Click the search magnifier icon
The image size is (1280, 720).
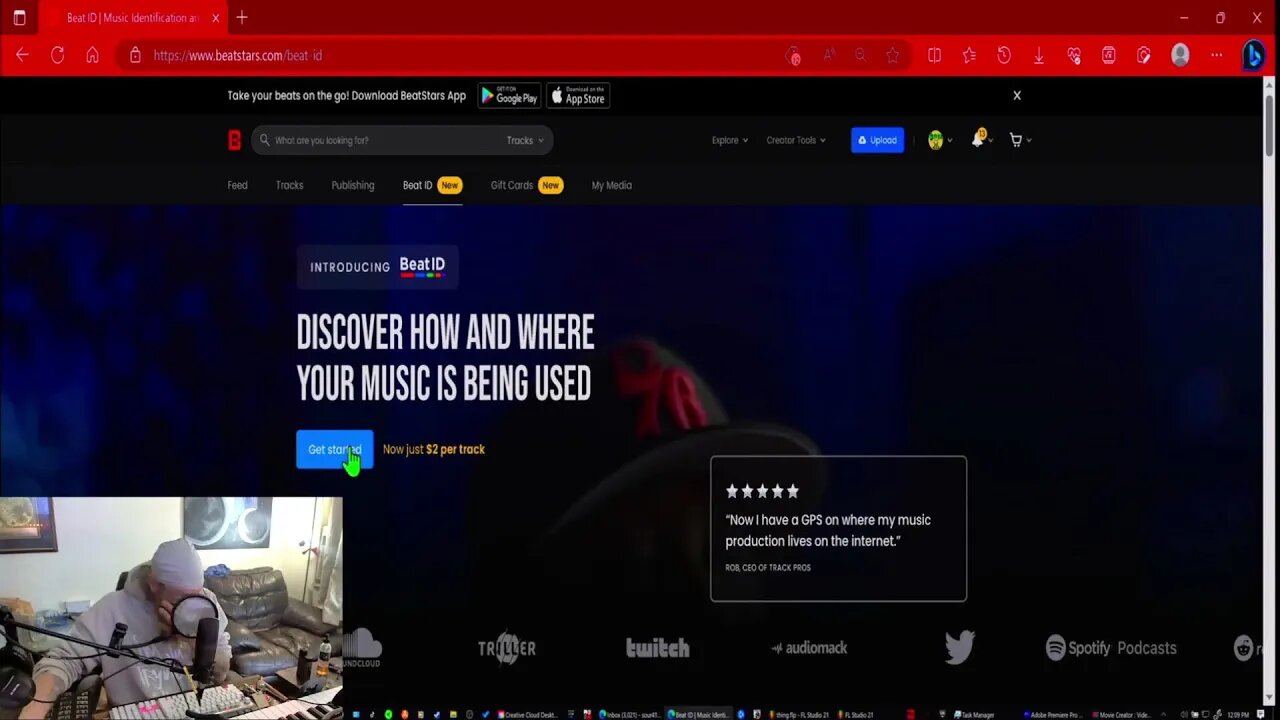[264, 140]
